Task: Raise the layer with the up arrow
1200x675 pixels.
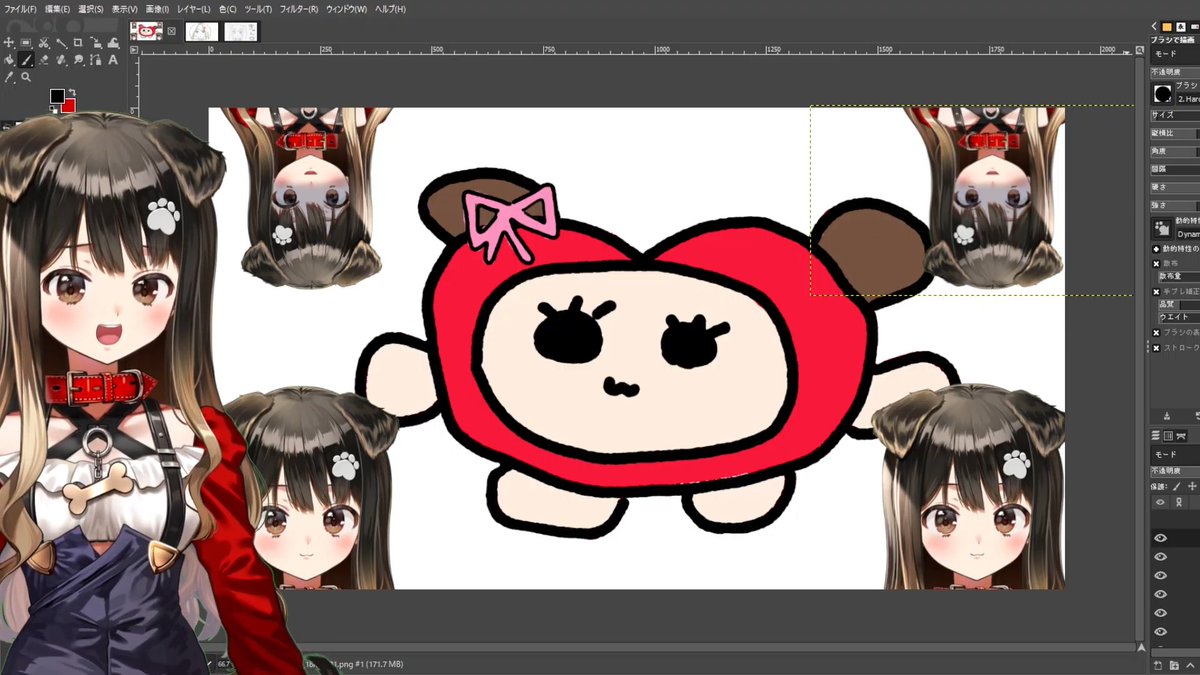Action: pos(1190,666)
